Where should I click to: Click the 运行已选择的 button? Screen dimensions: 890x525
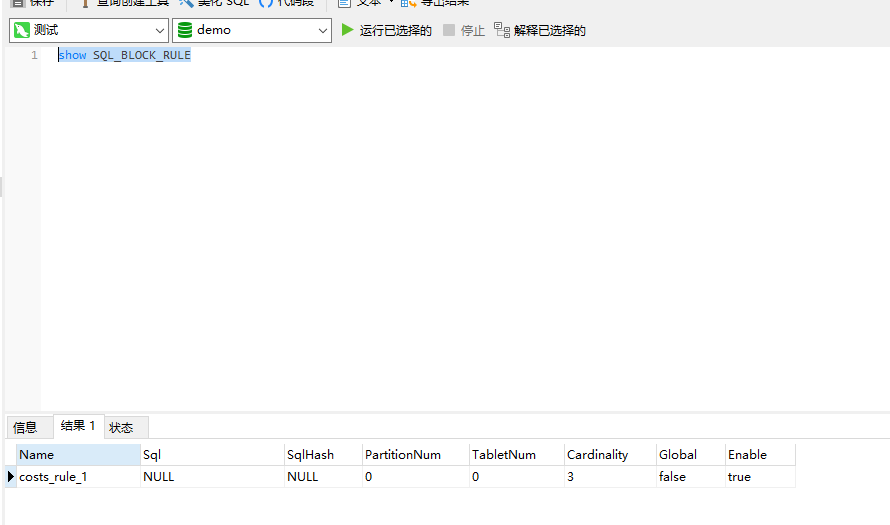[x=386, y=30]
